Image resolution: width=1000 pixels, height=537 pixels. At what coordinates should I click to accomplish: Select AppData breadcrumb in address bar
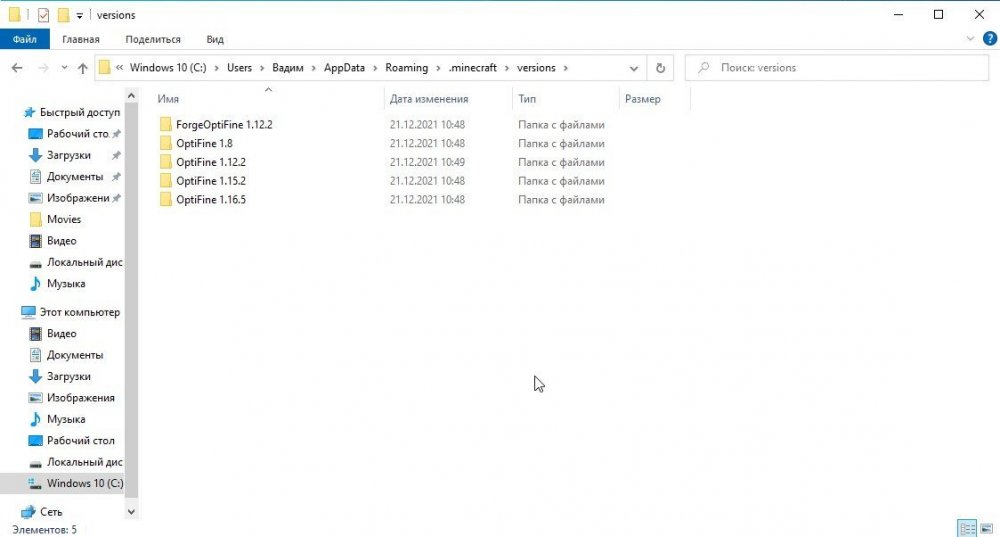point(344,68)
